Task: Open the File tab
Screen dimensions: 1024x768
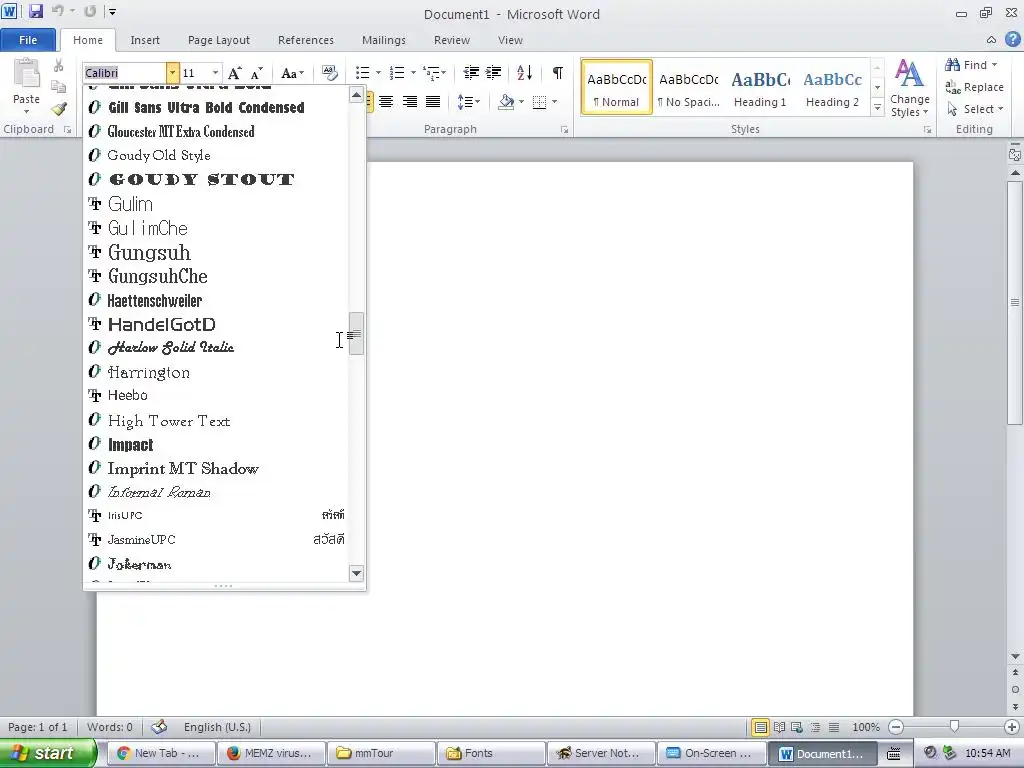Action: tap(28, 40)
